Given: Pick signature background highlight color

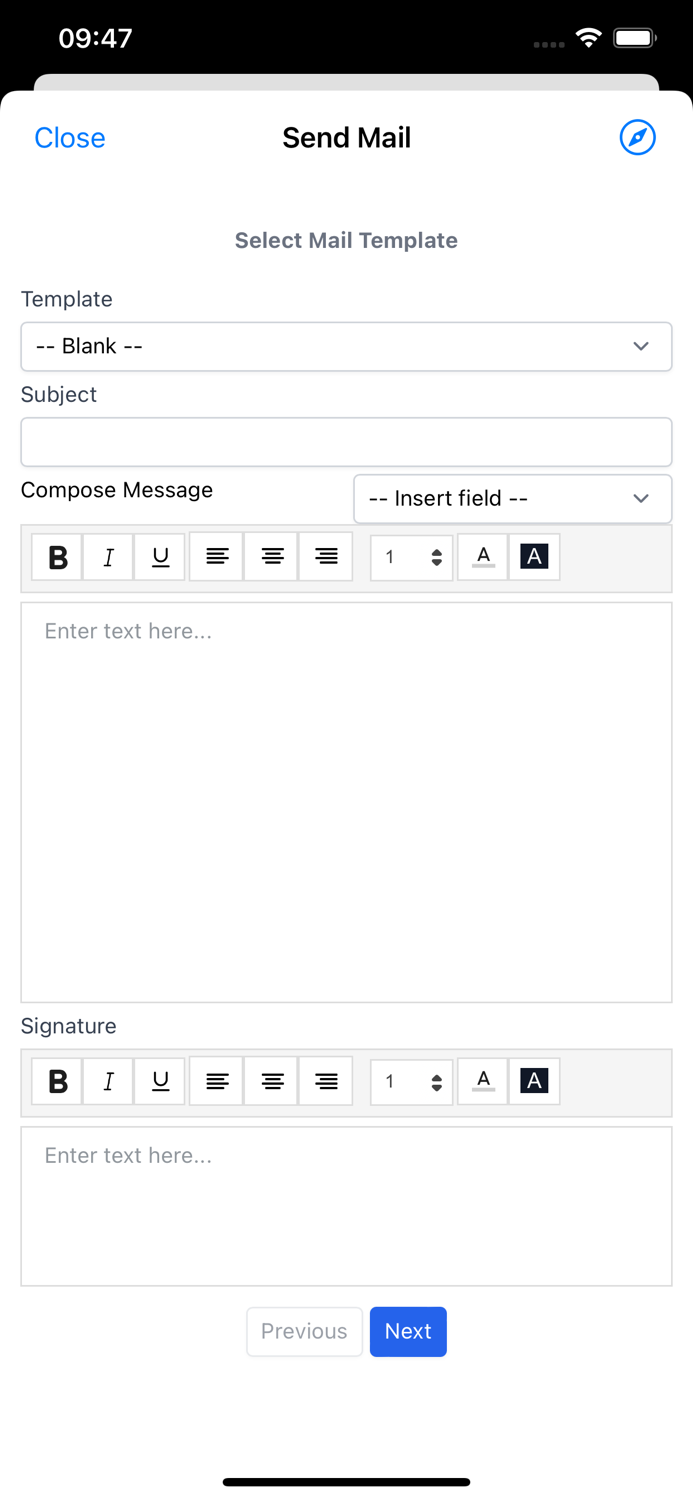Looking at the screenshot, I should click(534, 1081).
